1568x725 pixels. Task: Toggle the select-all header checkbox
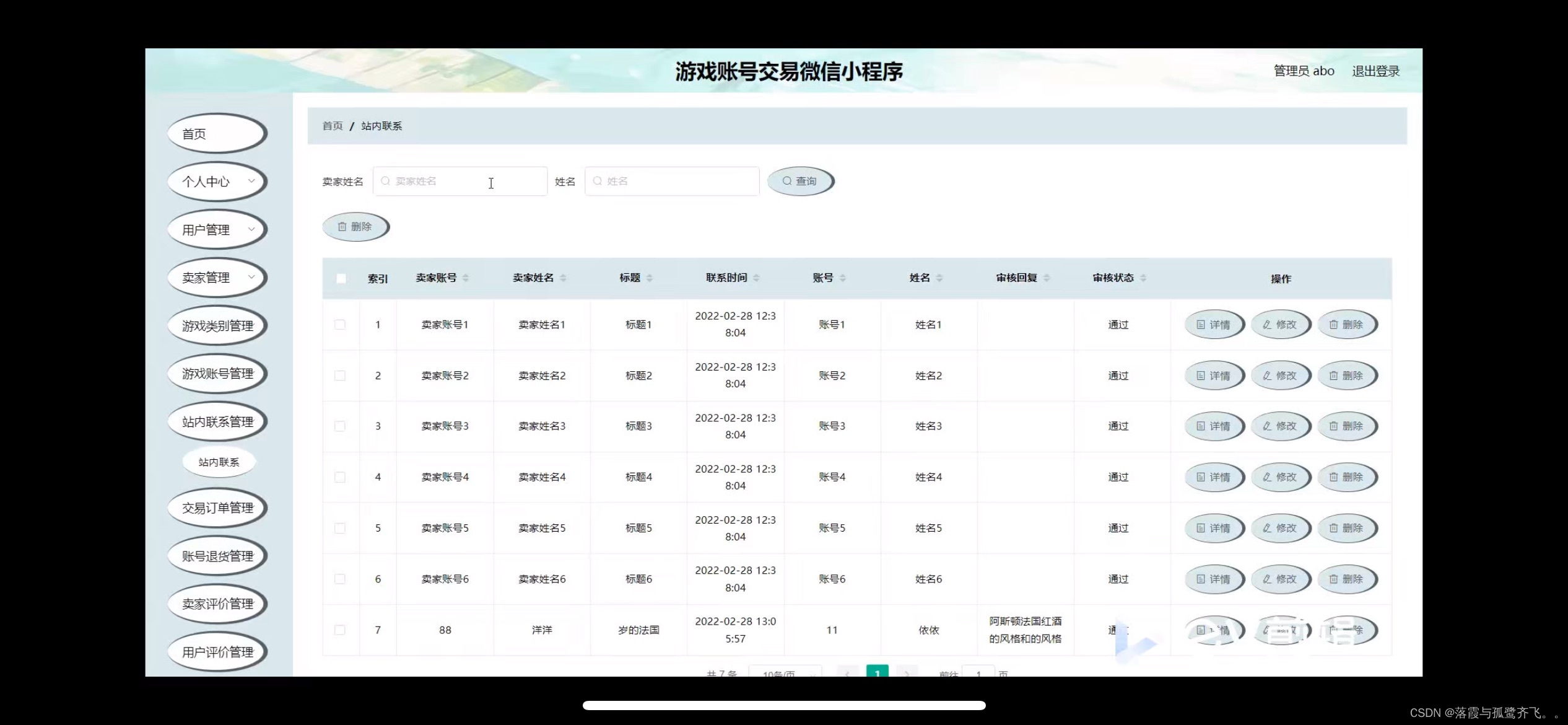[x=341, y=278]
